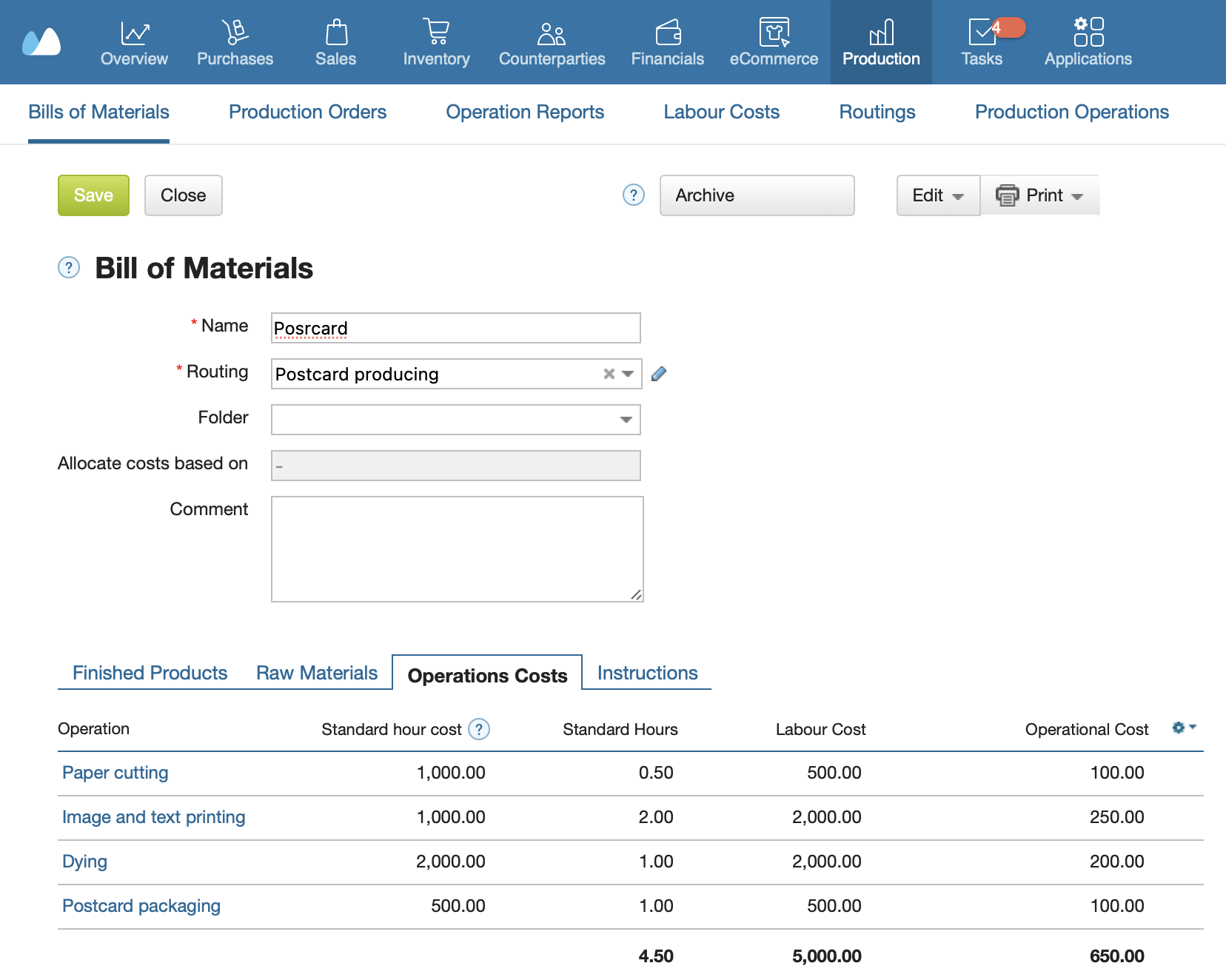The image size is (1226, 980).
Task: Open the eCommerce section icon
Action: (774, 33)
